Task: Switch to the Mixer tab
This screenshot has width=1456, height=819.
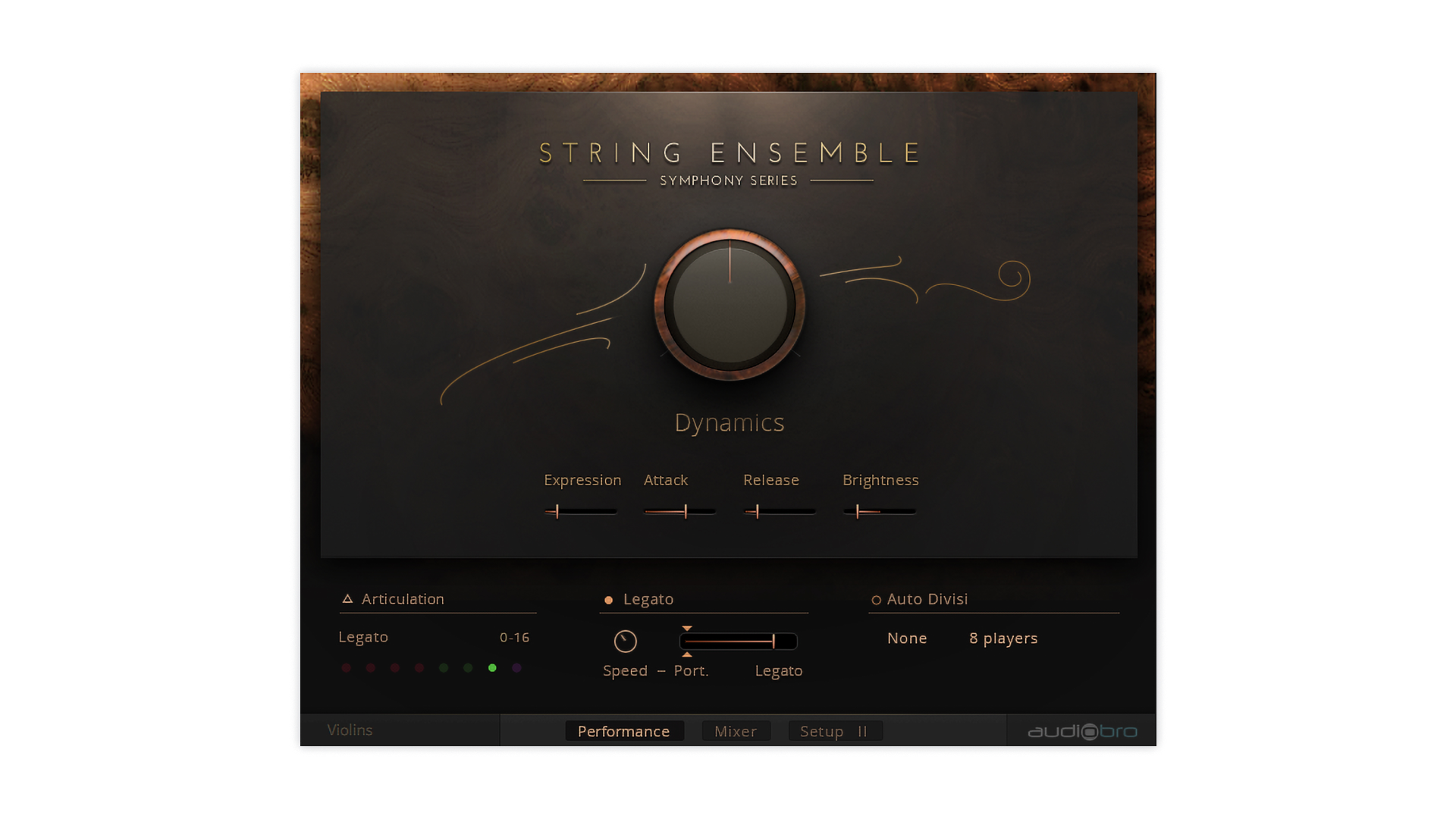Action: coord(735,732)
